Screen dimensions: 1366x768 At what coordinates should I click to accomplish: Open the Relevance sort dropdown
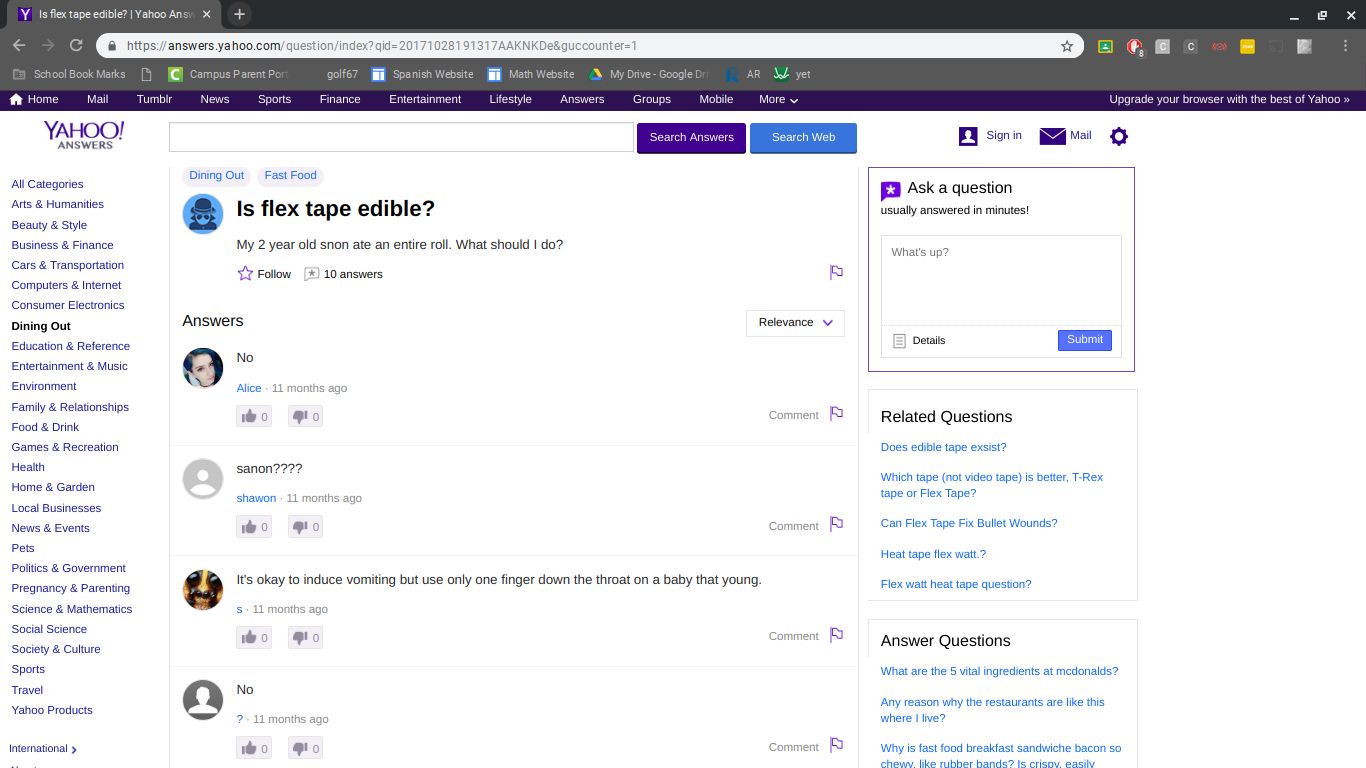795,322
